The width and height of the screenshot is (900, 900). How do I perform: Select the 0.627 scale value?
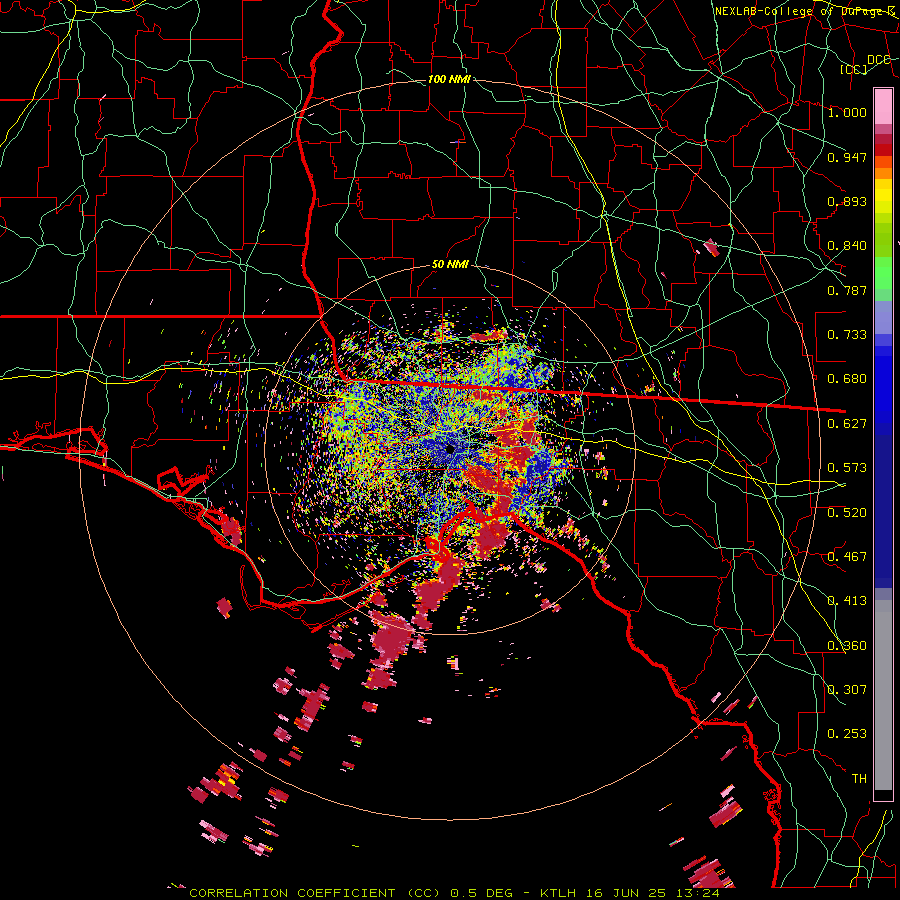[x=847, y=424]
